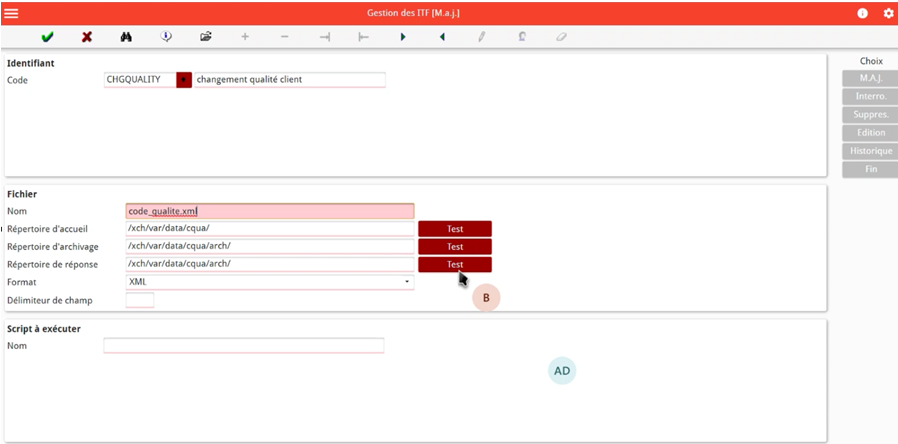
Task: Click the green checkmark validate icon
Action: 47,37
